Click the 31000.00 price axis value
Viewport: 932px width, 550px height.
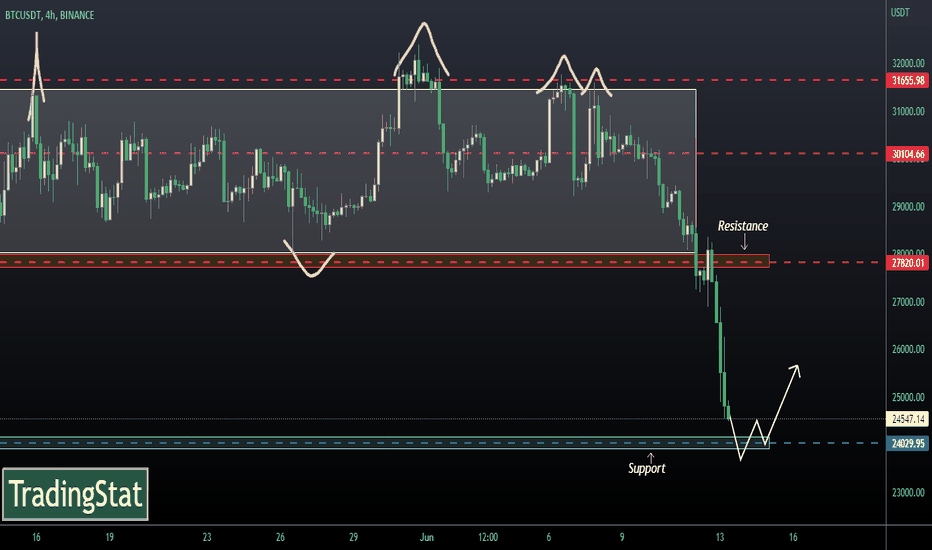(x=908, y=111)
